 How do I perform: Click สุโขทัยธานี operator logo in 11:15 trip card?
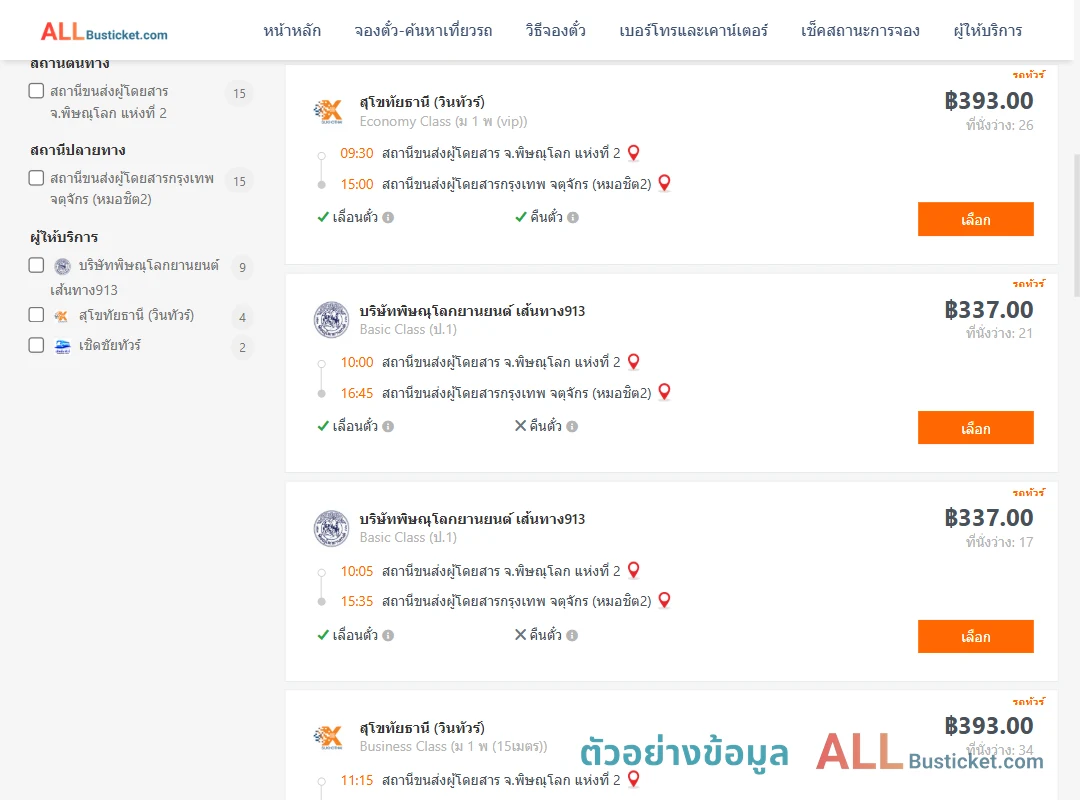pyautogui.click(x=329, y=737)
